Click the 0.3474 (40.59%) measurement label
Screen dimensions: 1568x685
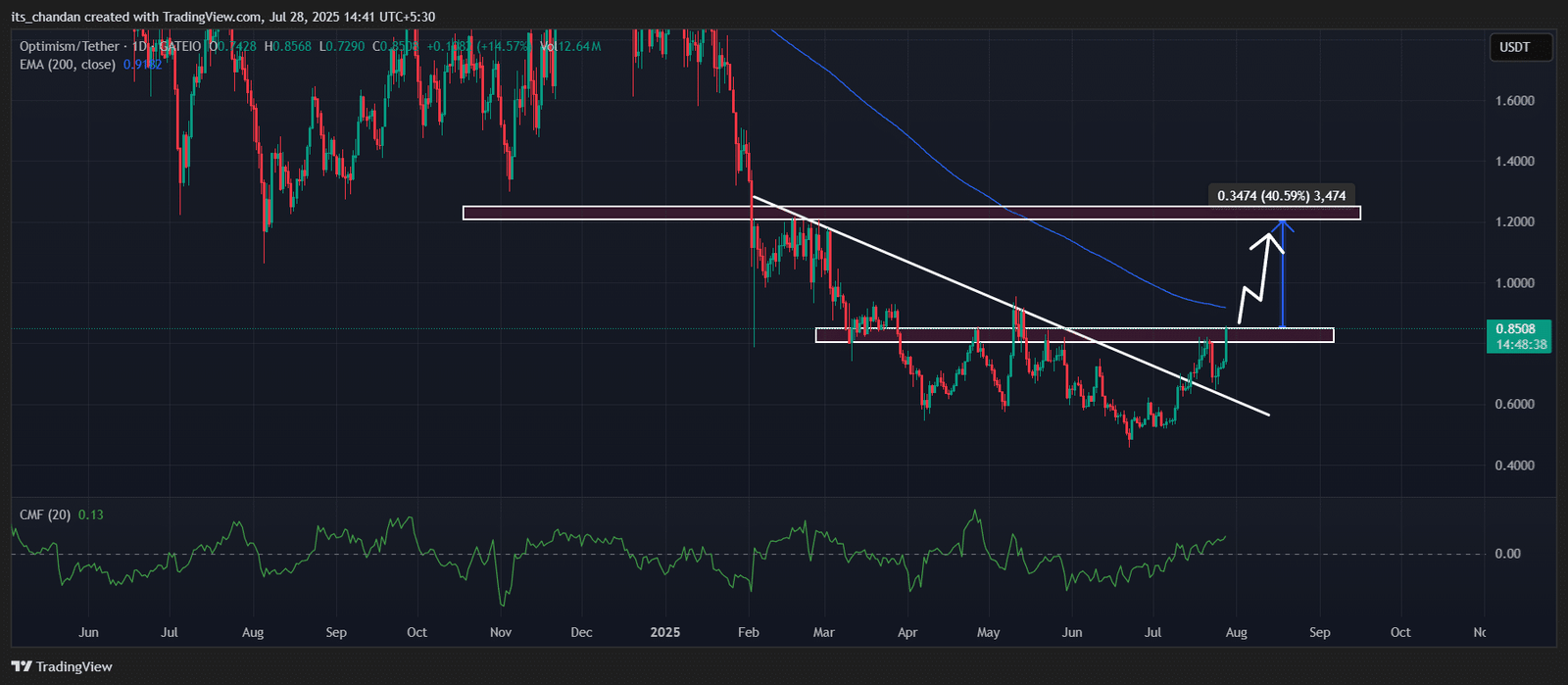click(x=1280, y=196)
